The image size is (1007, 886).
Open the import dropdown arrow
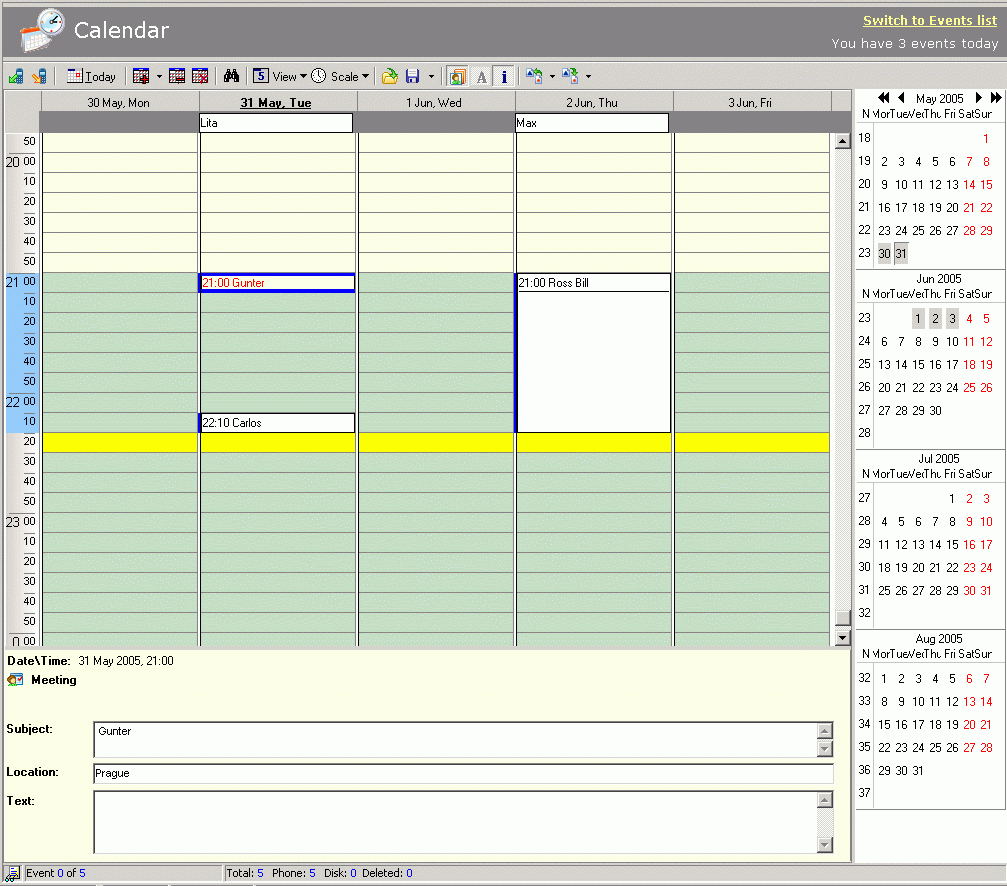(x=552, y=76)
